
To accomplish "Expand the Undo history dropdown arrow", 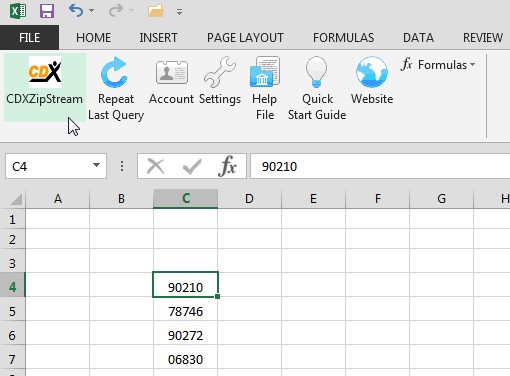I will 91,11.
